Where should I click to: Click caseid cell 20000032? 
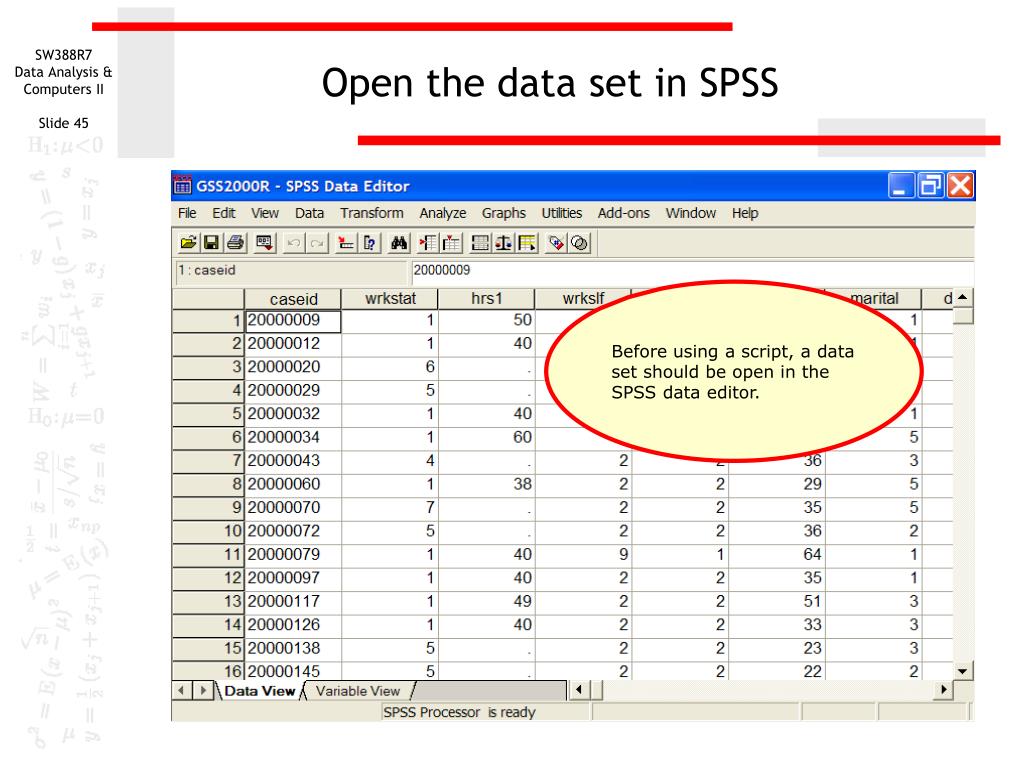pos(293,414)
